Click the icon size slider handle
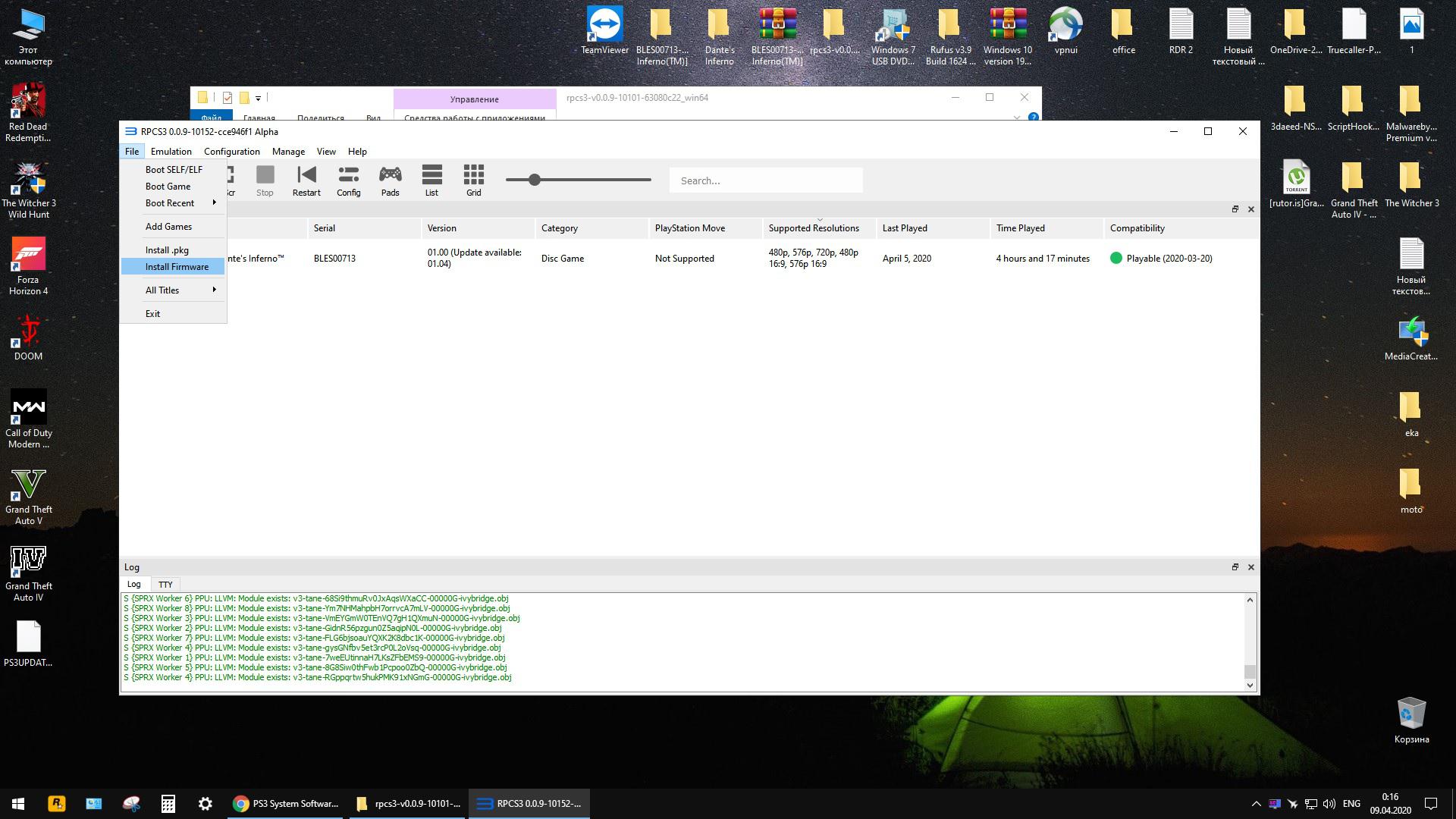1456x819 pixels. point(535,180)
